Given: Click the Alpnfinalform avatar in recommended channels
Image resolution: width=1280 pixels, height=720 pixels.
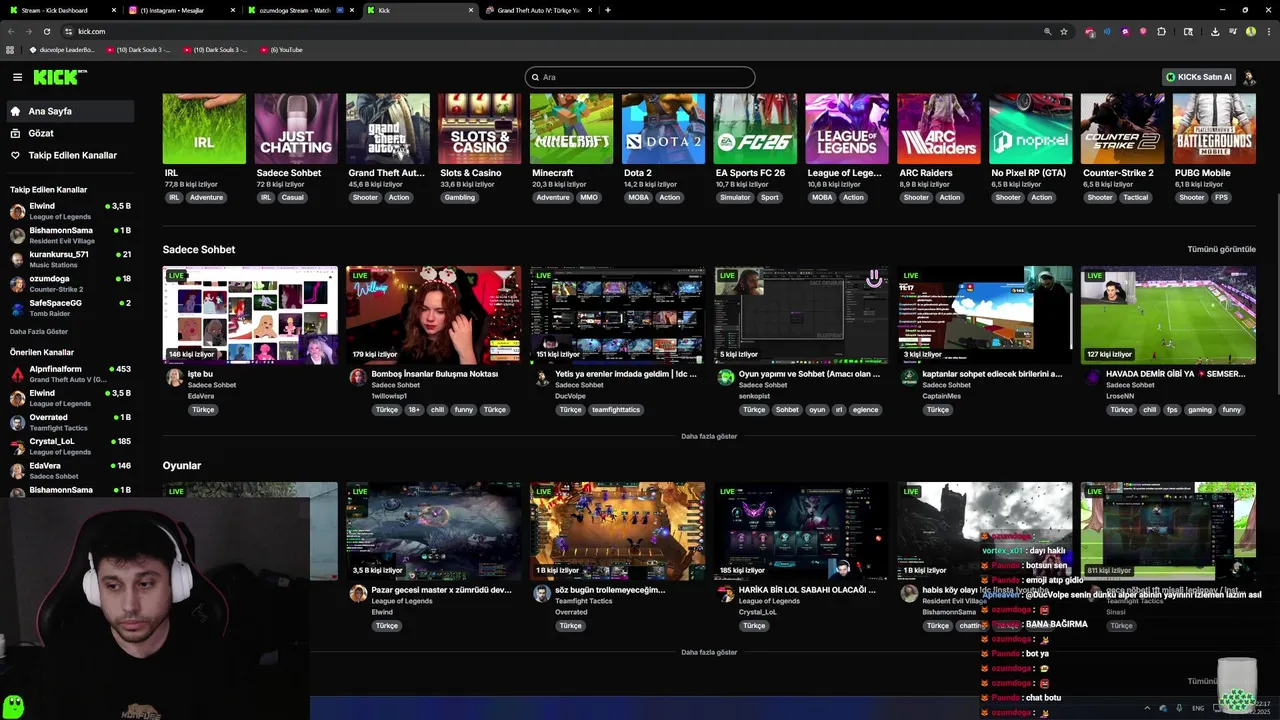Looking at the screenshot, I should pos(17,374).
